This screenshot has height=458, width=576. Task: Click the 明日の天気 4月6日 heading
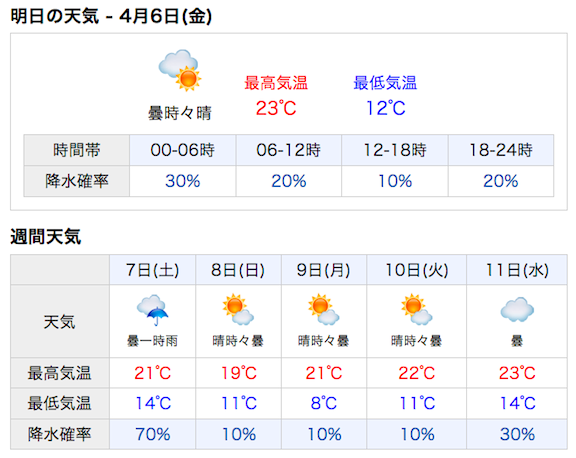pyautogui.click(x=111, y=17)
